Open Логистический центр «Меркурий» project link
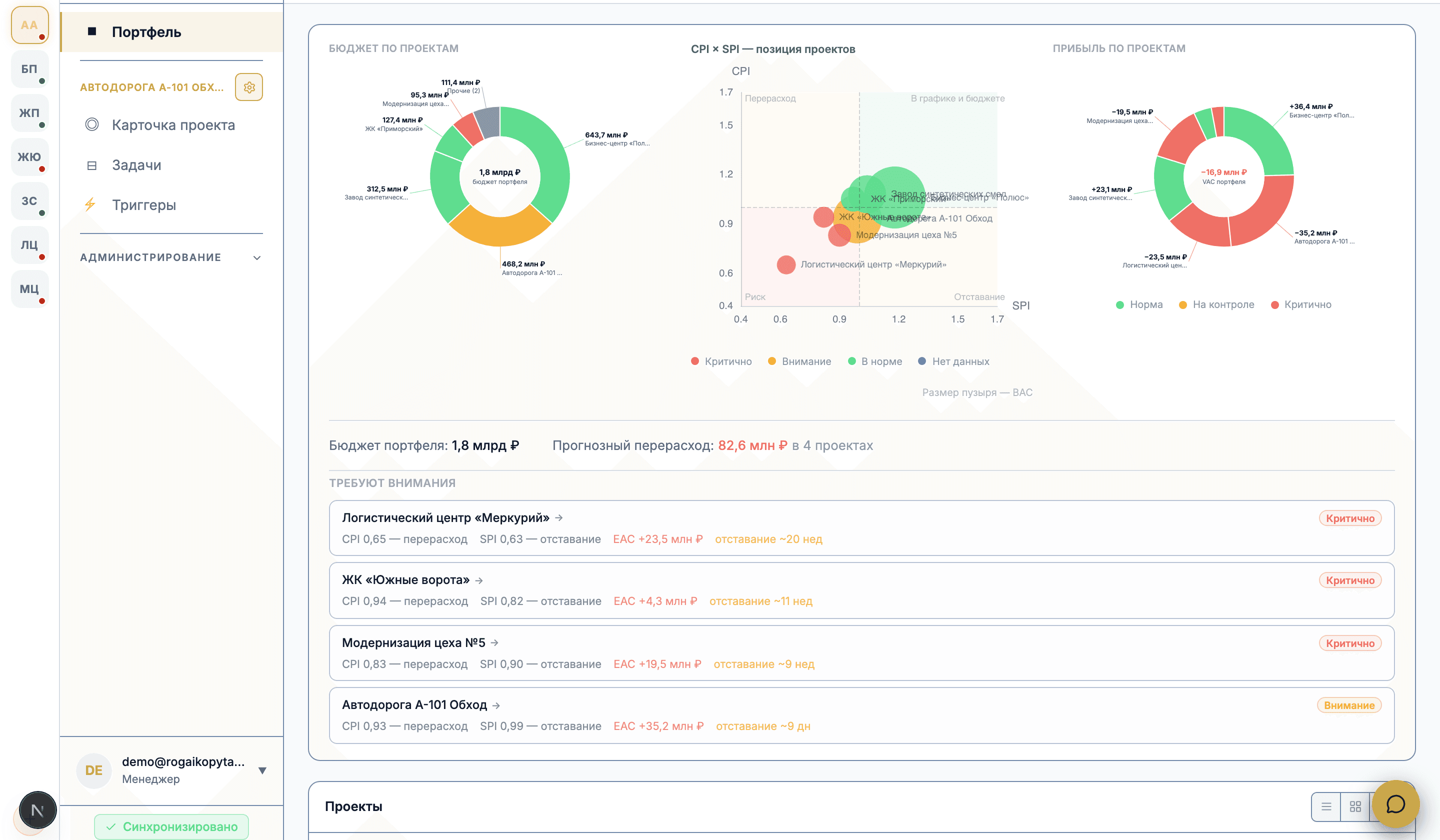Image resolution: width=1440 pixels, height=840 pixels. 445,517
